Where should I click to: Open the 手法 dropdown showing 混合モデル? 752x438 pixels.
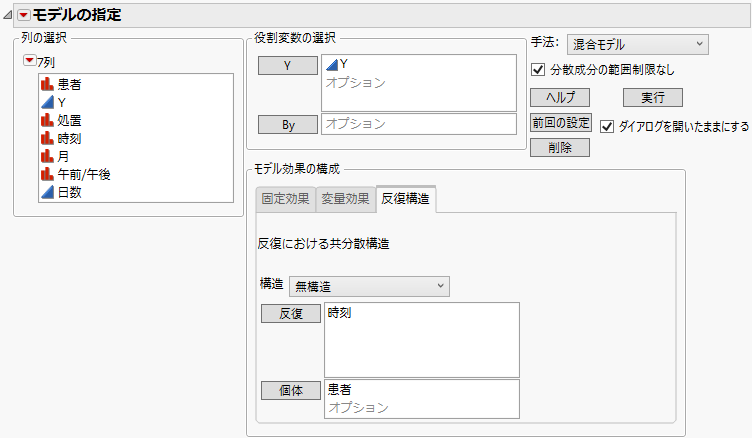tap(636, 44)
